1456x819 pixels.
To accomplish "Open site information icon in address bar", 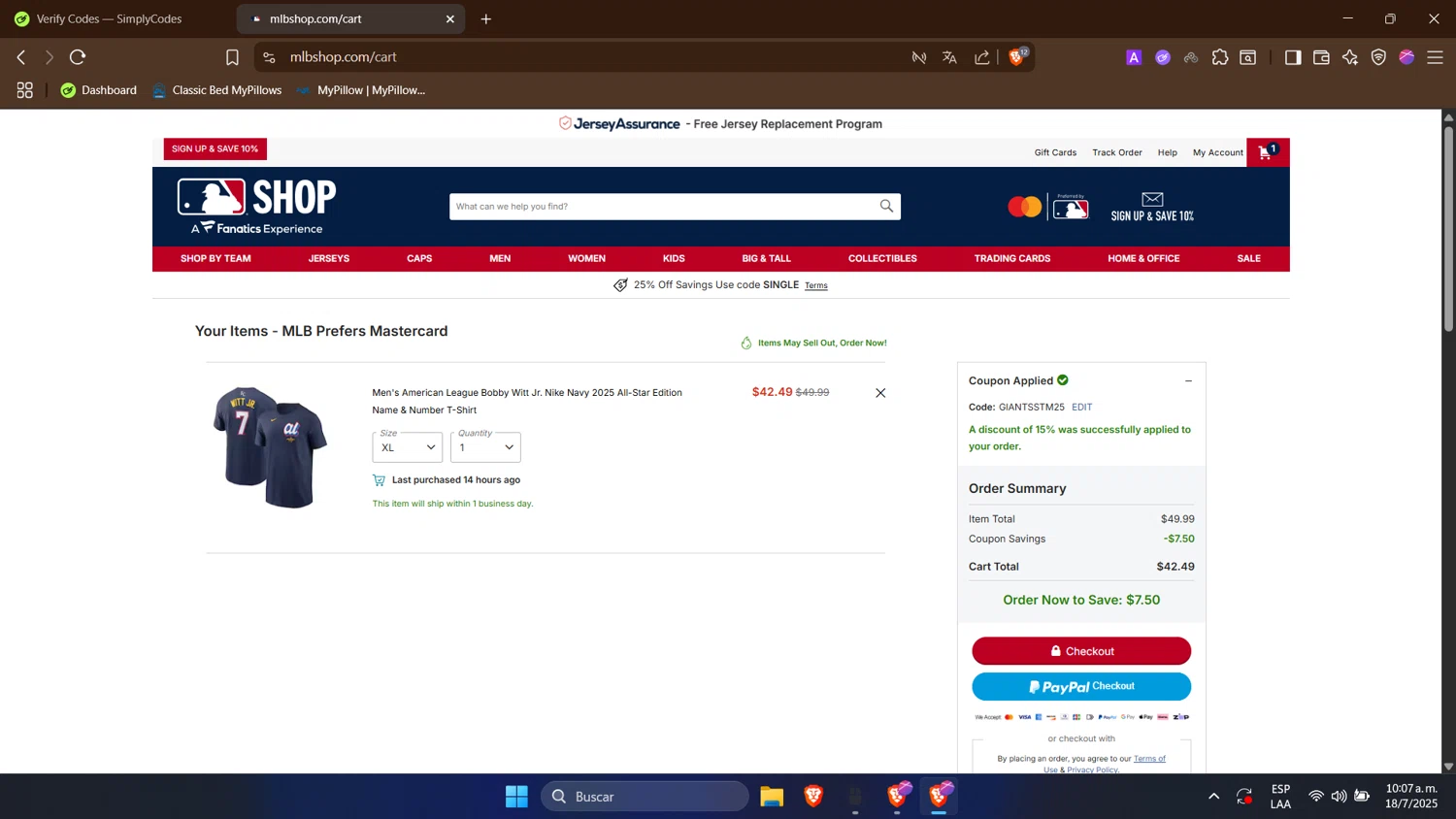I will click(x=269, y=57).
